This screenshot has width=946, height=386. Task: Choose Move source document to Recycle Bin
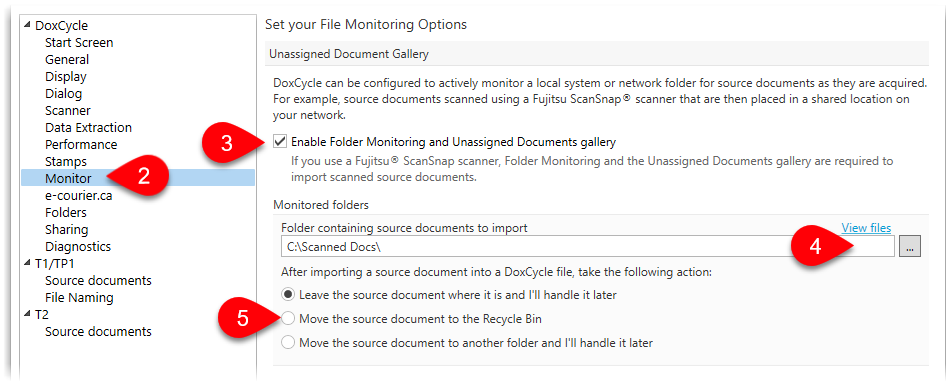(x=288, y=318)
